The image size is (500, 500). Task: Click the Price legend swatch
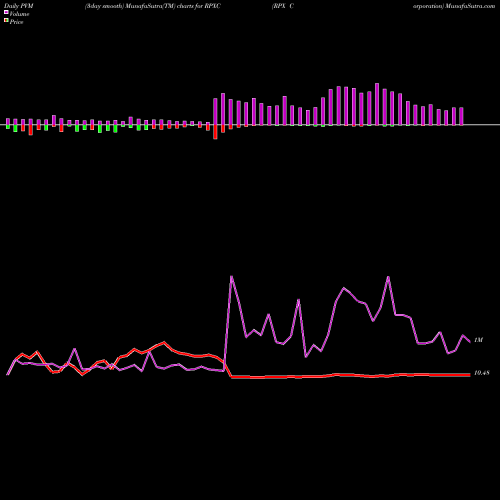6,21
